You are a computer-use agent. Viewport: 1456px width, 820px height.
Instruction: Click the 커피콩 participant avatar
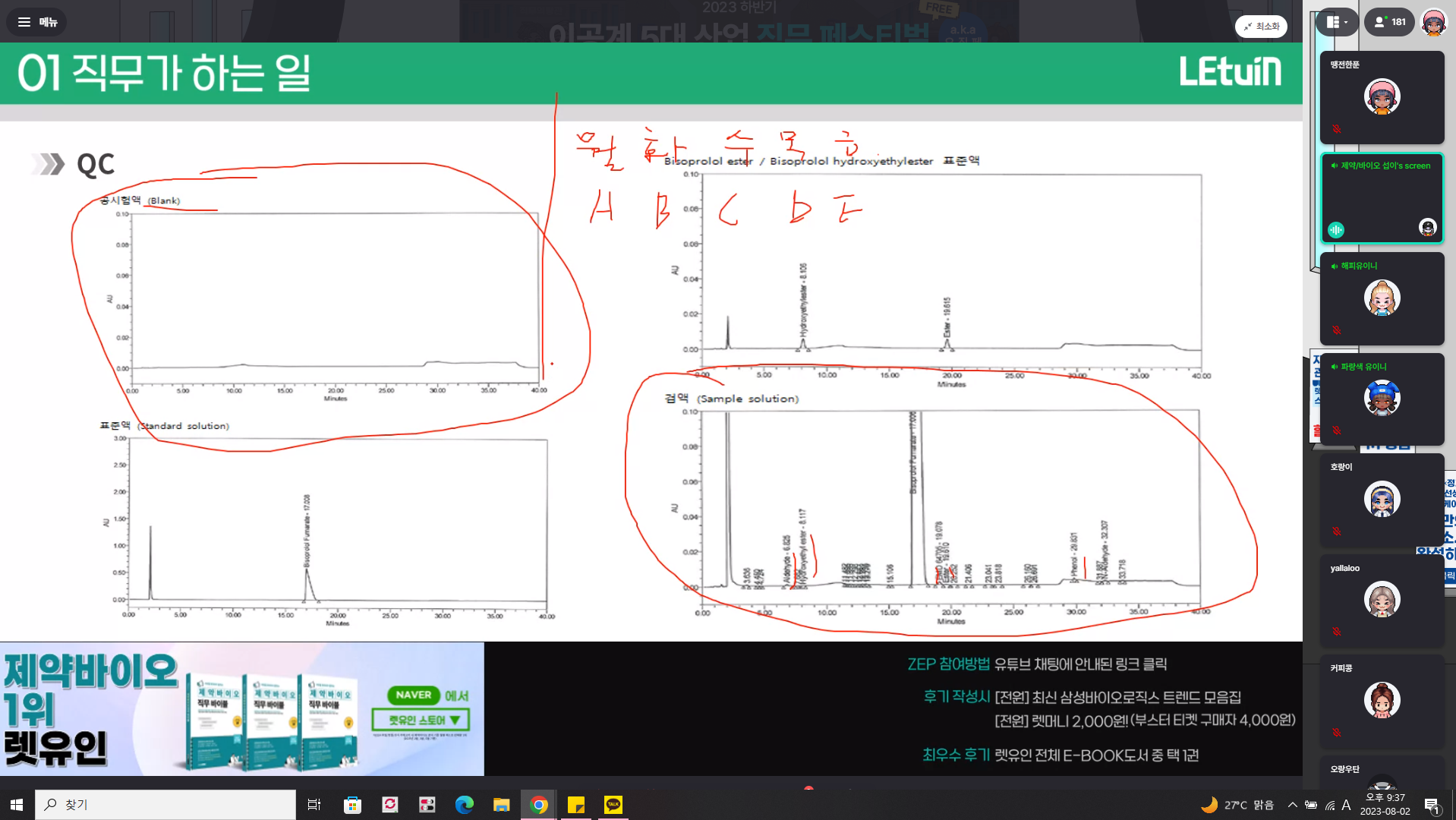[1382, 700]
